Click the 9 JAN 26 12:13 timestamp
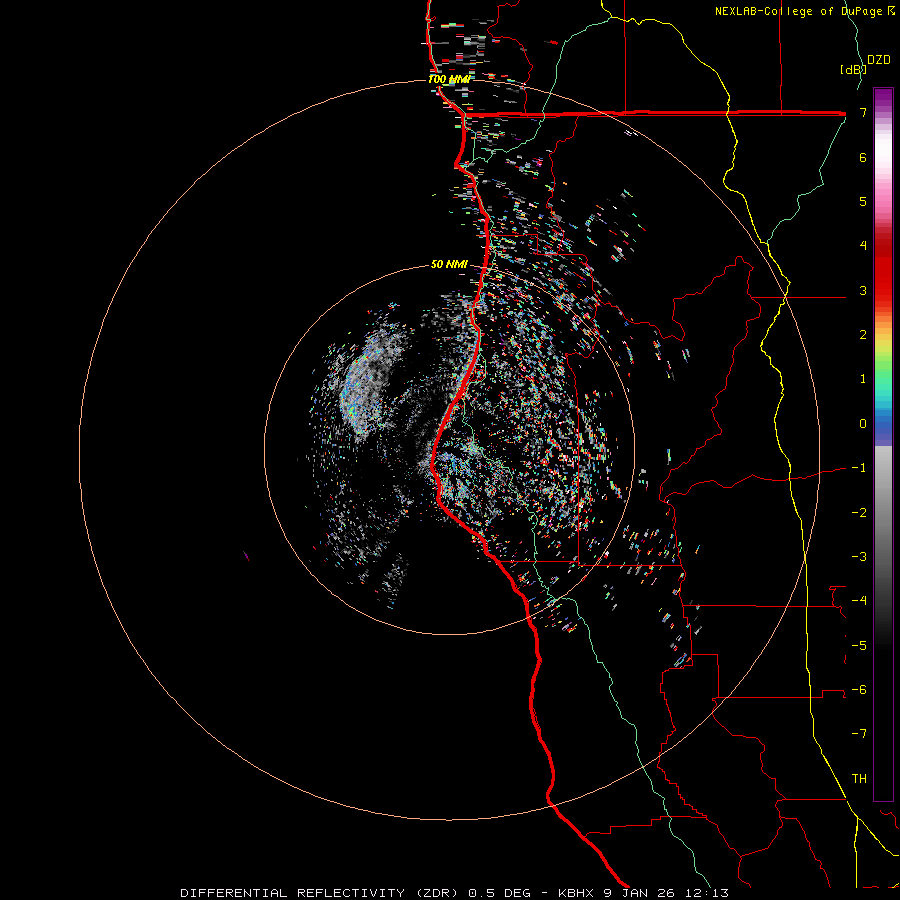 [666, 893]
